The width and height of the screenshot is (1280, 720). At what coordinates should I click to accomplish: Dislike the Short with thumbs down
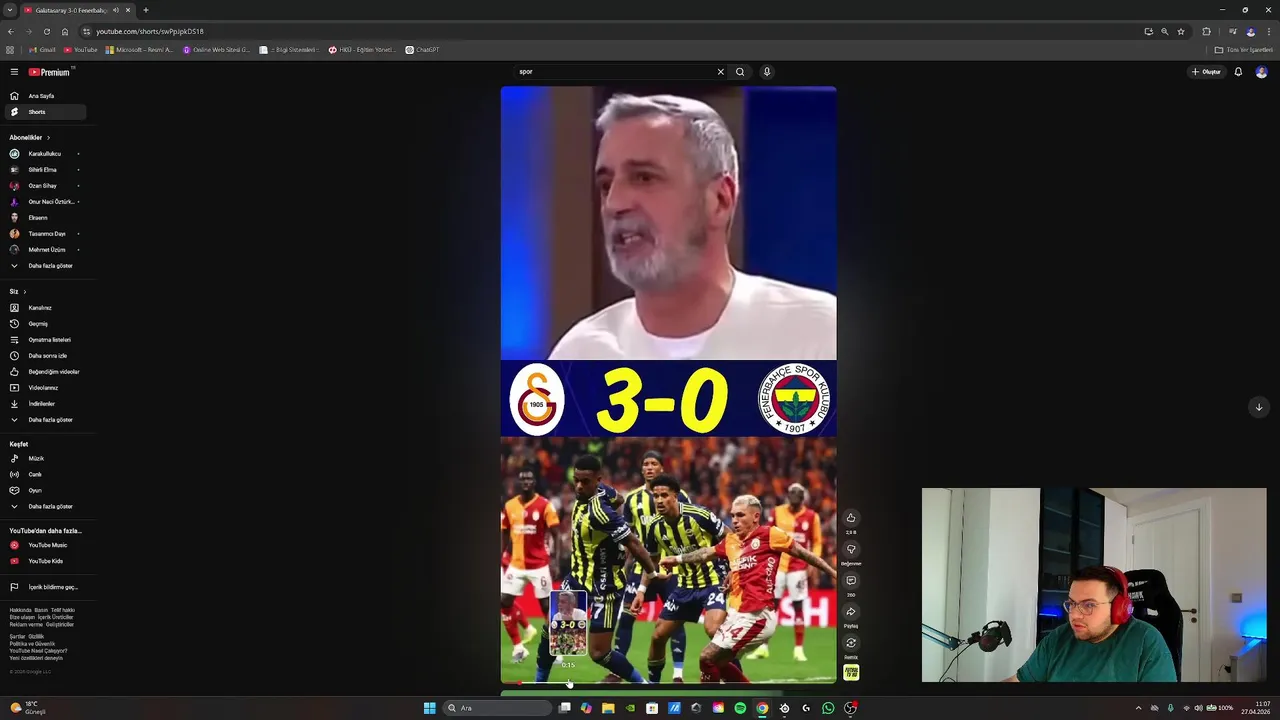(851, 549)
